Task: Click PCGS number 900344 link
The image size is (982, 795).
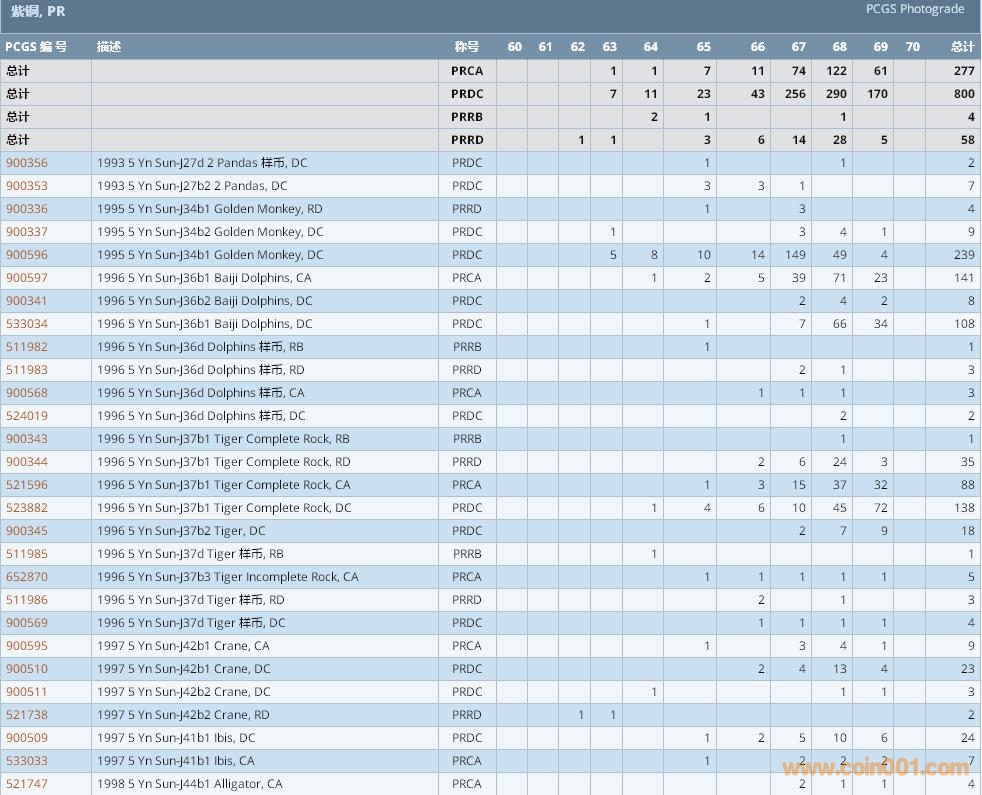Action: pos(27,462)
